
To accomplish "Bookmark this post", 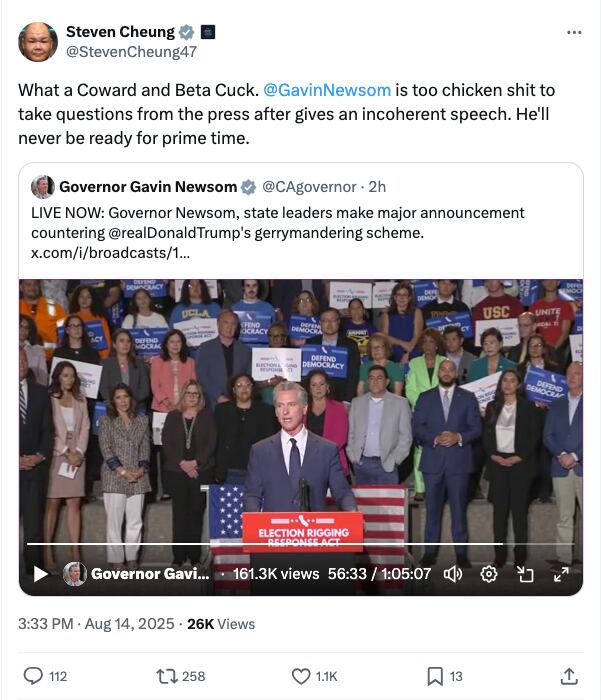I will (x=435, y=676).
